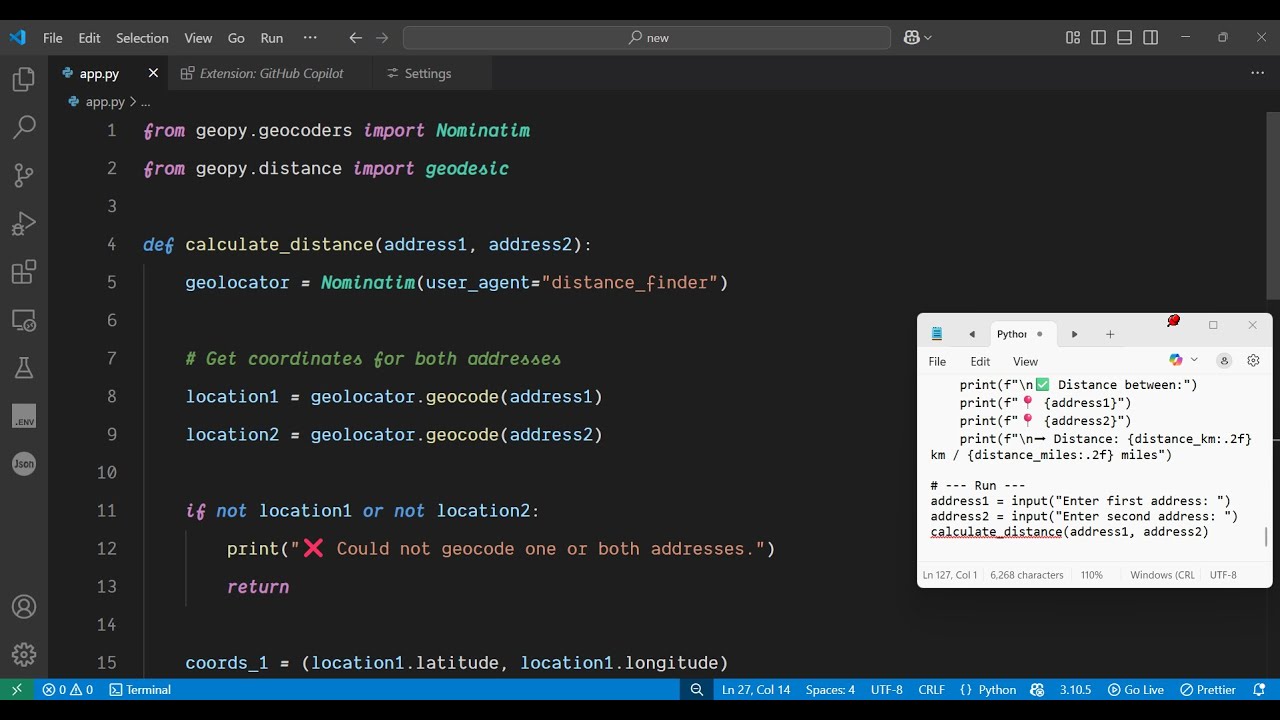Click the Copilot status bar icon
The image size is (1280, 720).
tap(1037, 690)
